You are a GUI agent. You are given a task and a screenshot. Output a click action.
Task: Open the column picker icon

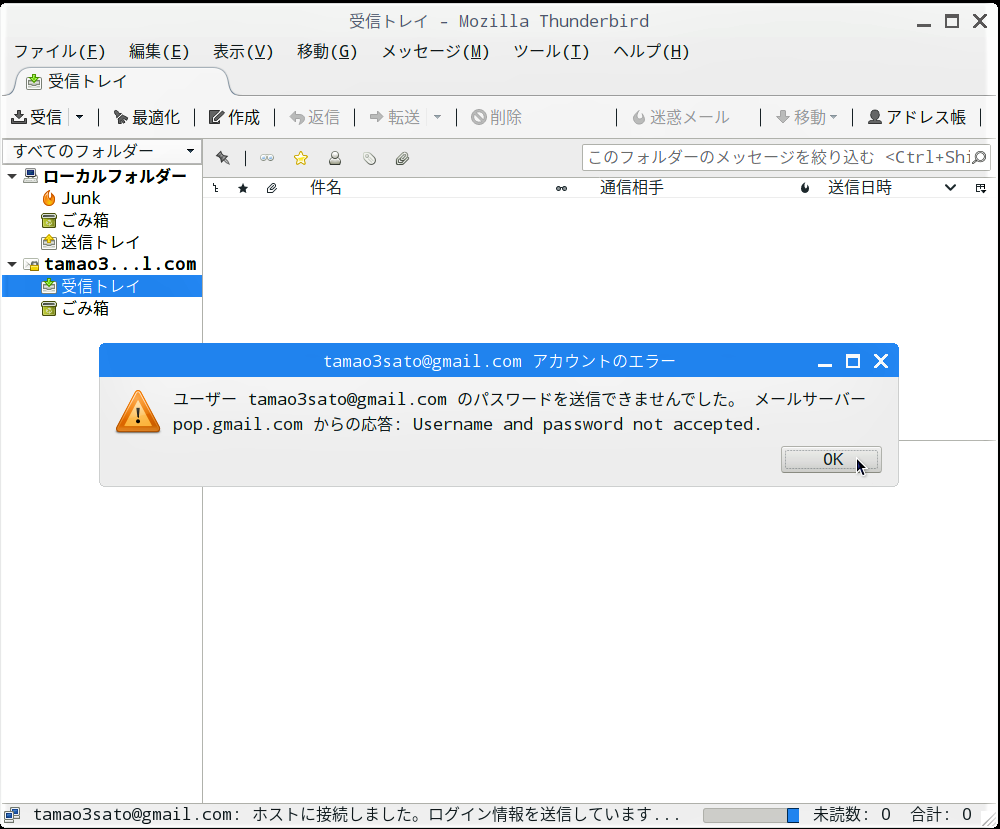click(x=981, y=188)
